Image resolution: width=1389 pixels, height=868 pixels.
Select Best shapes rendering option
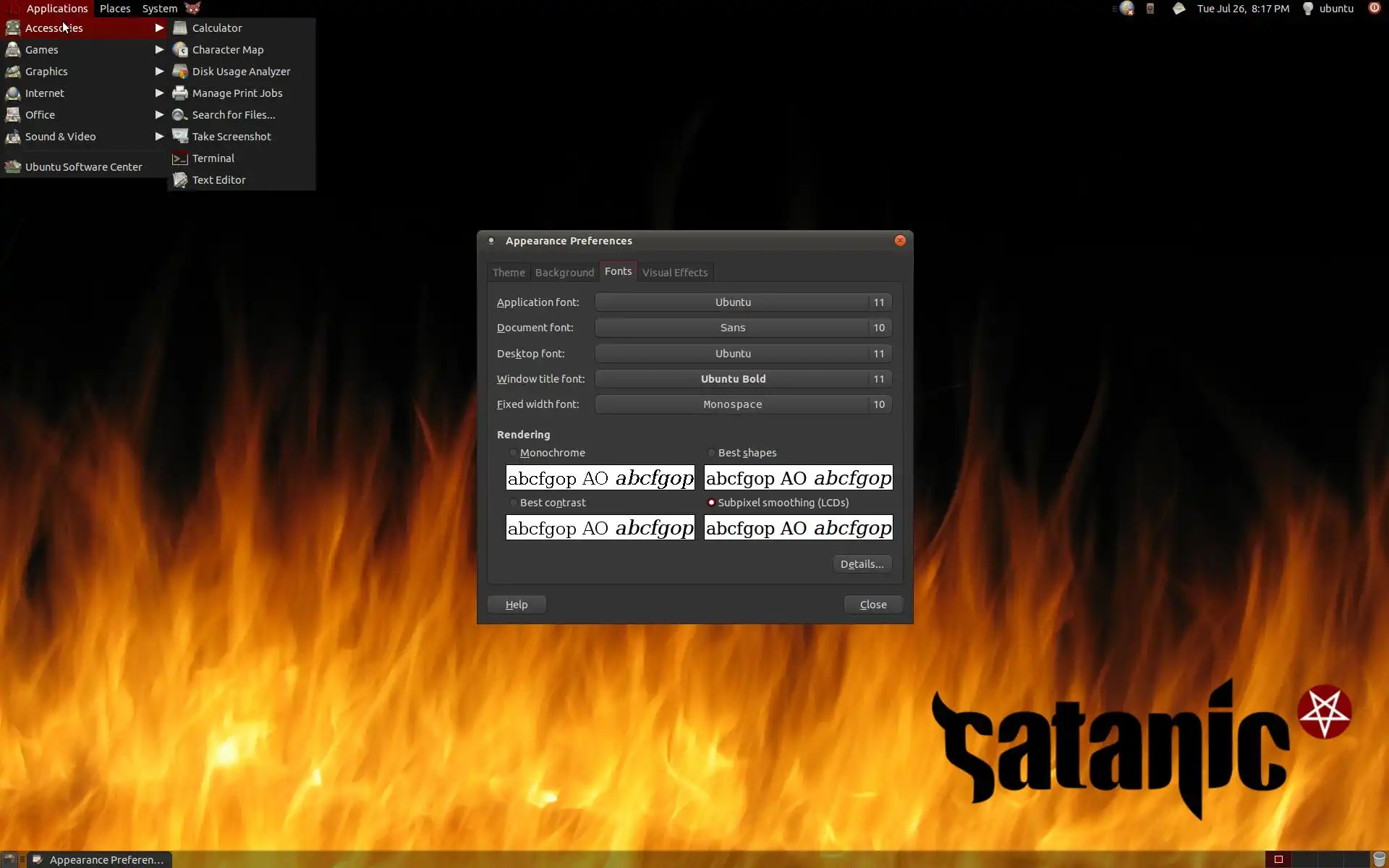point(712,453)
